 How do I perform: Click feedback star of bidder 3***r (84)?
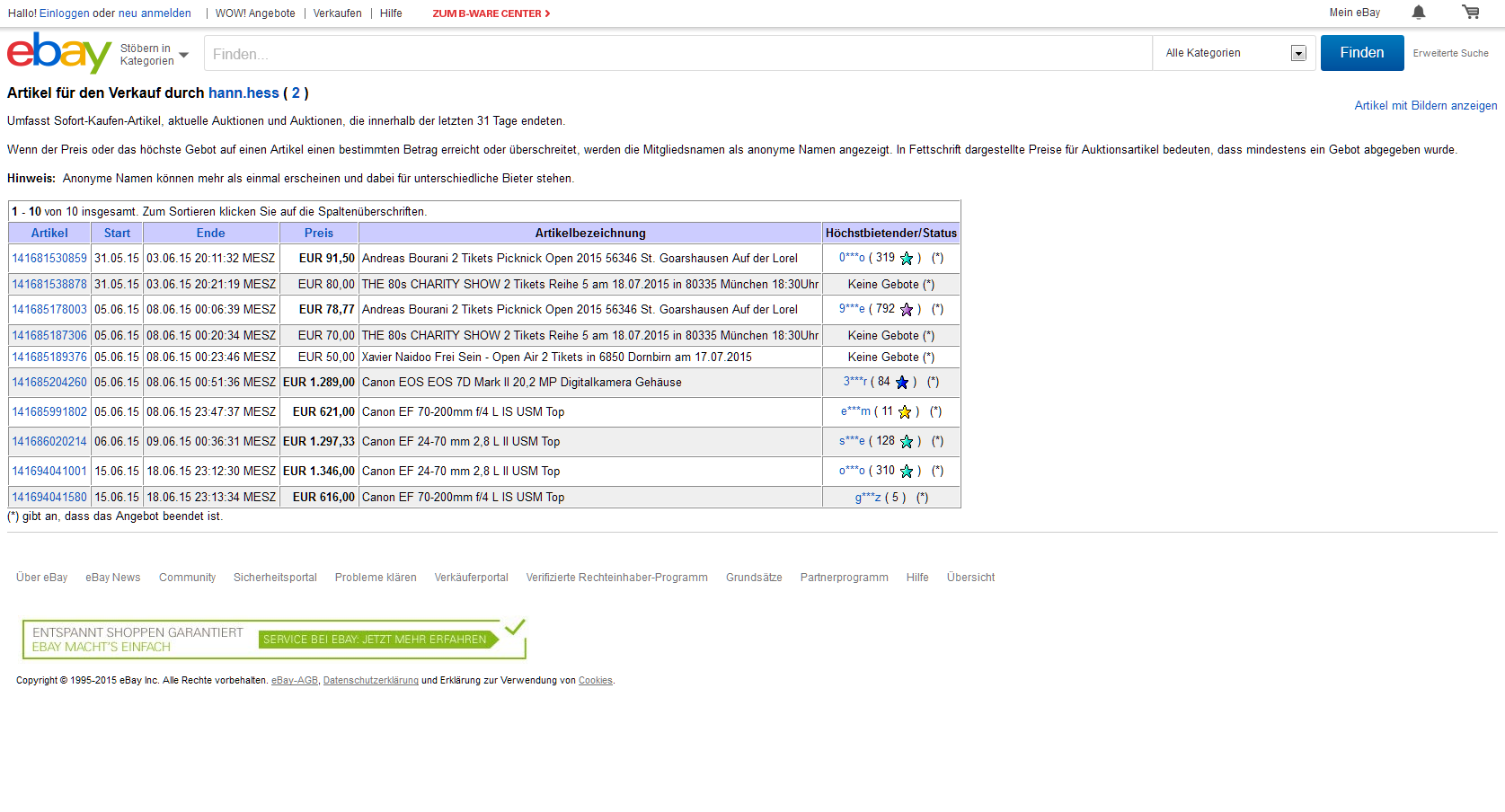902,383
